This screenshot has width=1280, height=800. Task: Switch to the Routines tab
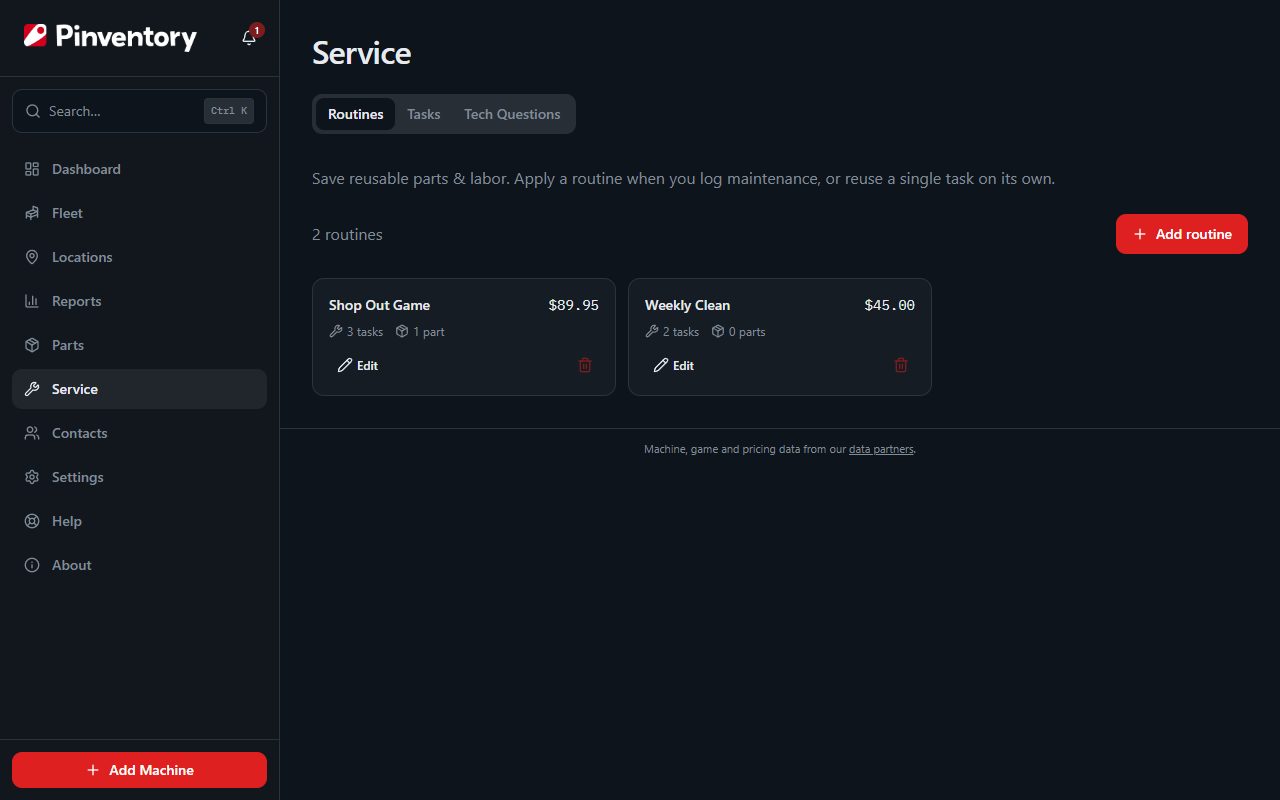click(x=356, y=114)
